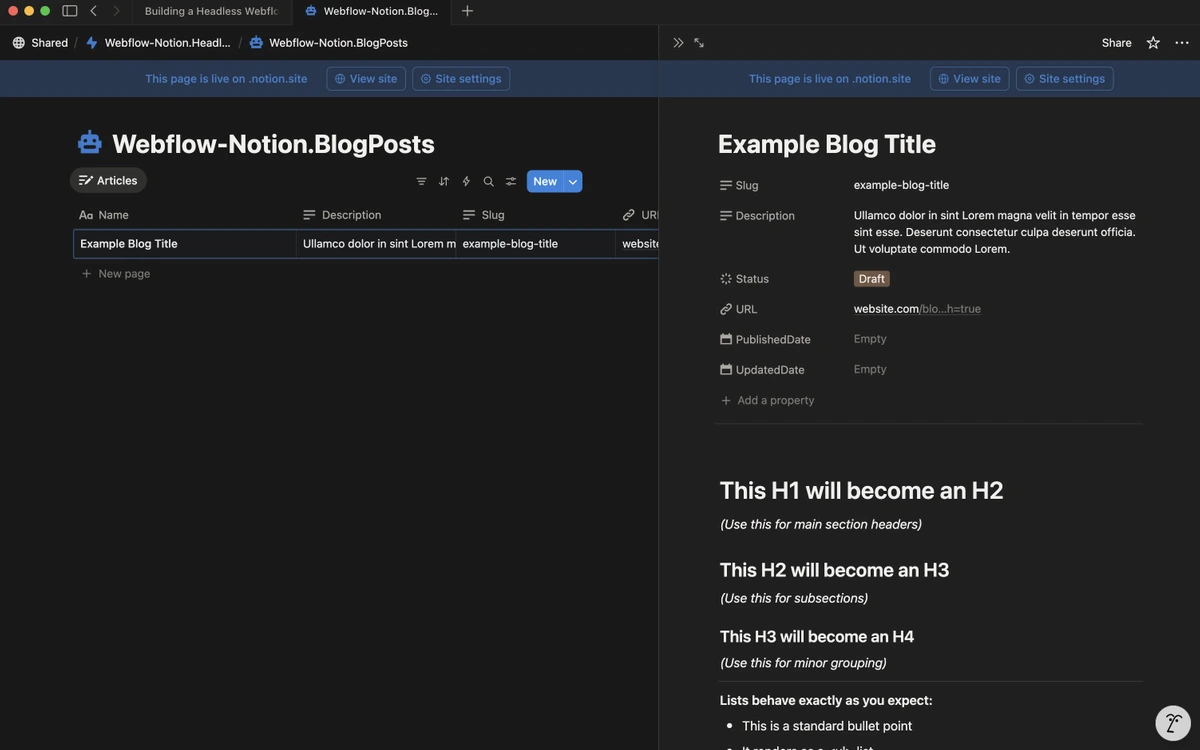
Task: Click the Share button
Action: [x=1117, y=43]
